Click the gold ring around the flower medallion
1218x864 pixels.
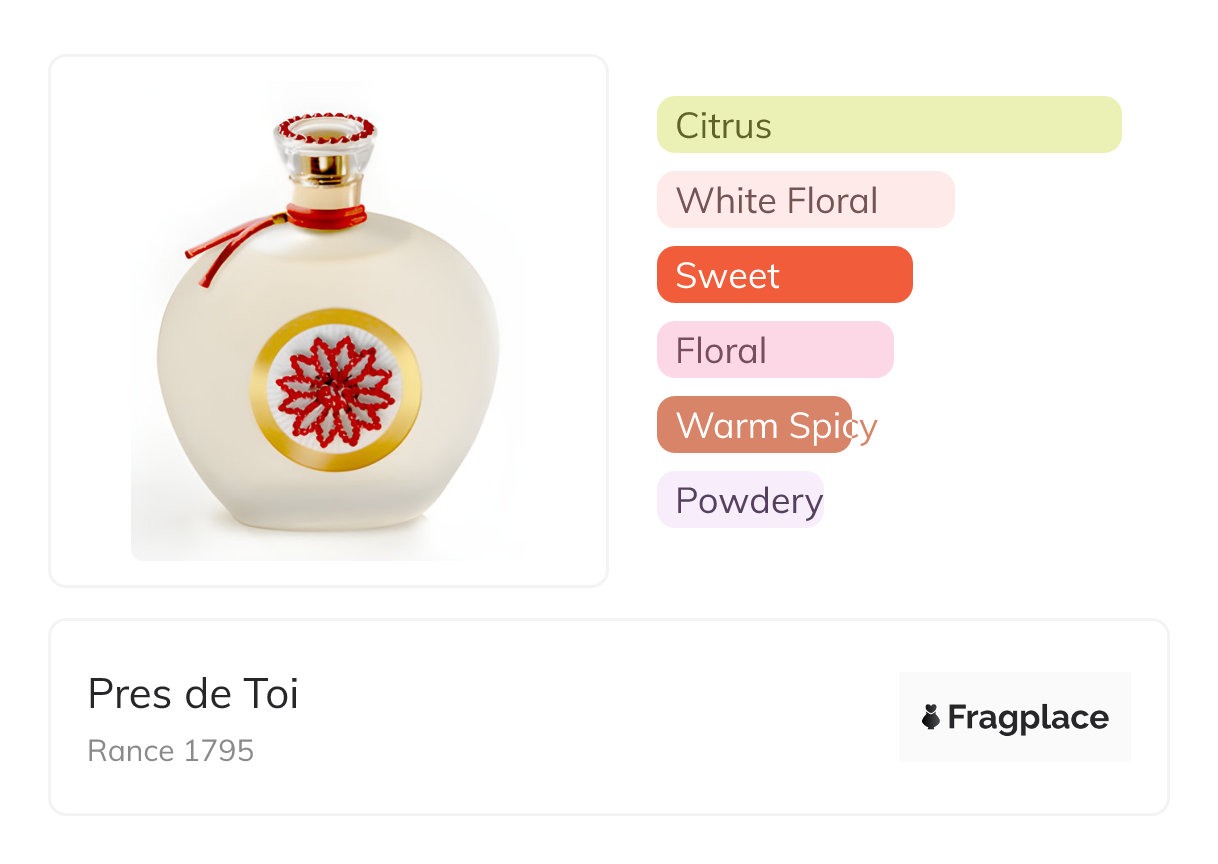coord(335,456)
